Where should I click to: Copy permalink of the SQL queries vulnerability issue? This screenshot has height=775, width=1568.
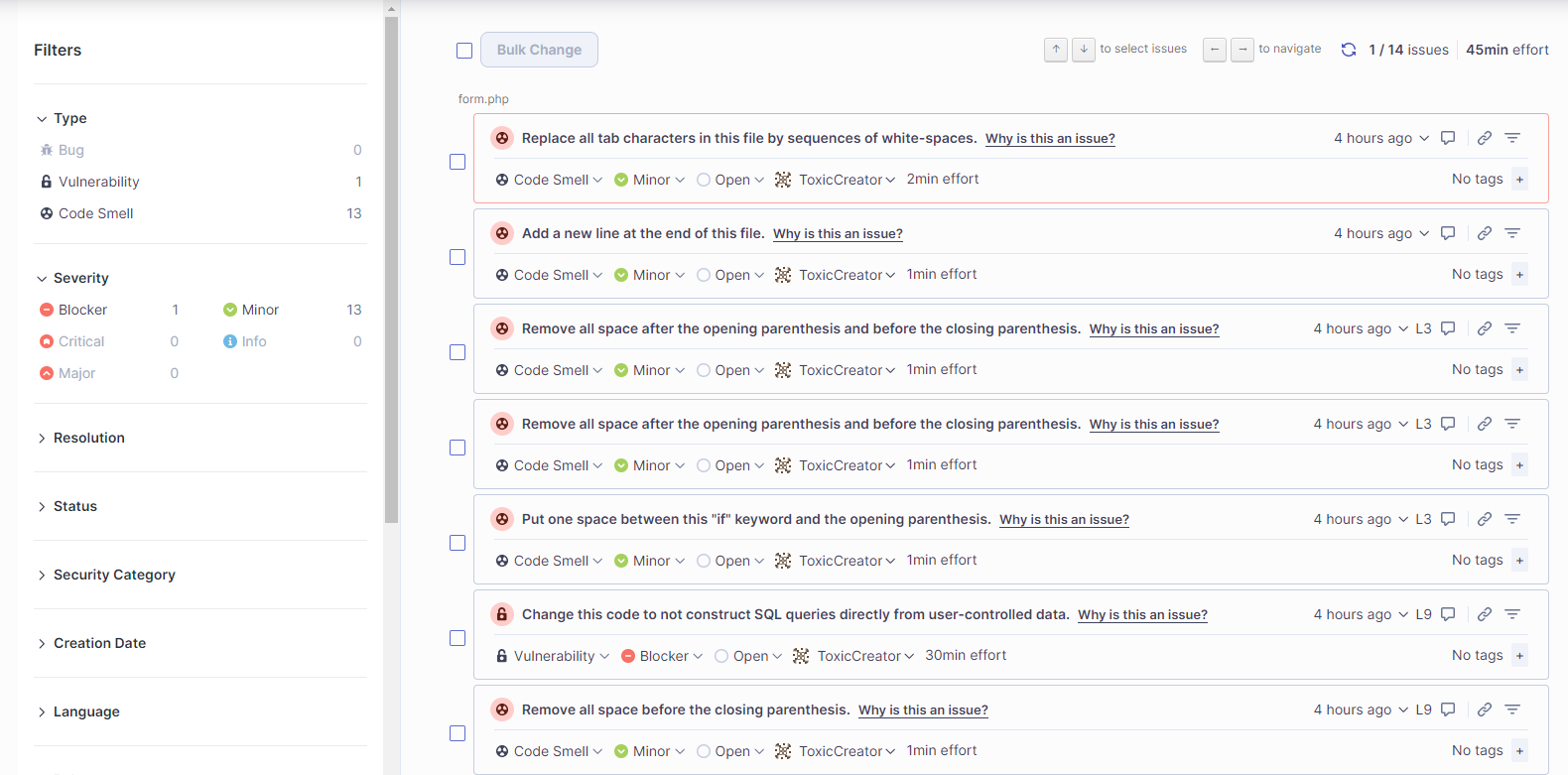tap(1485, 614)
